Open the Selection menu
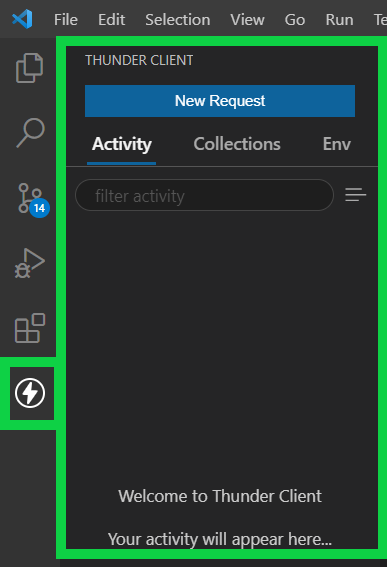 (178, 20)
